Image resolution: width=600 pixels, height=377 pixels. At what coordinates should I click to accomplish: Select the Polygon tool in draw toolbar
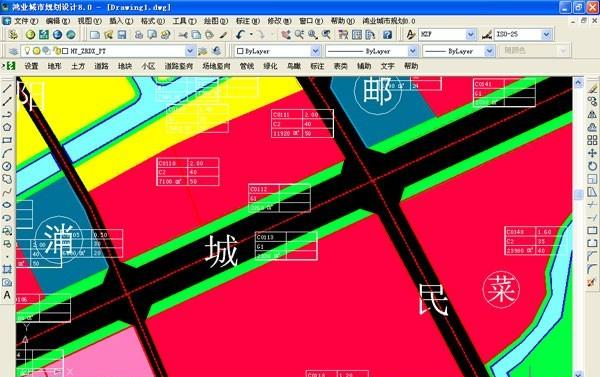coord(7,127)
